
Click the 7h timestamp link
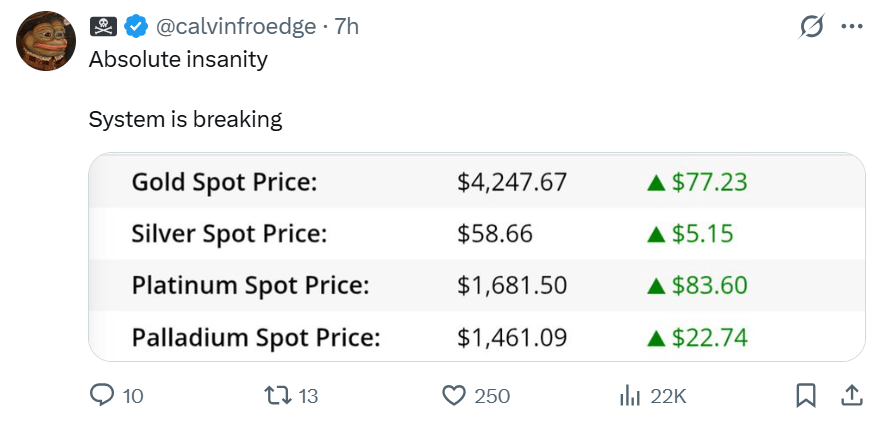click(346, 27)
